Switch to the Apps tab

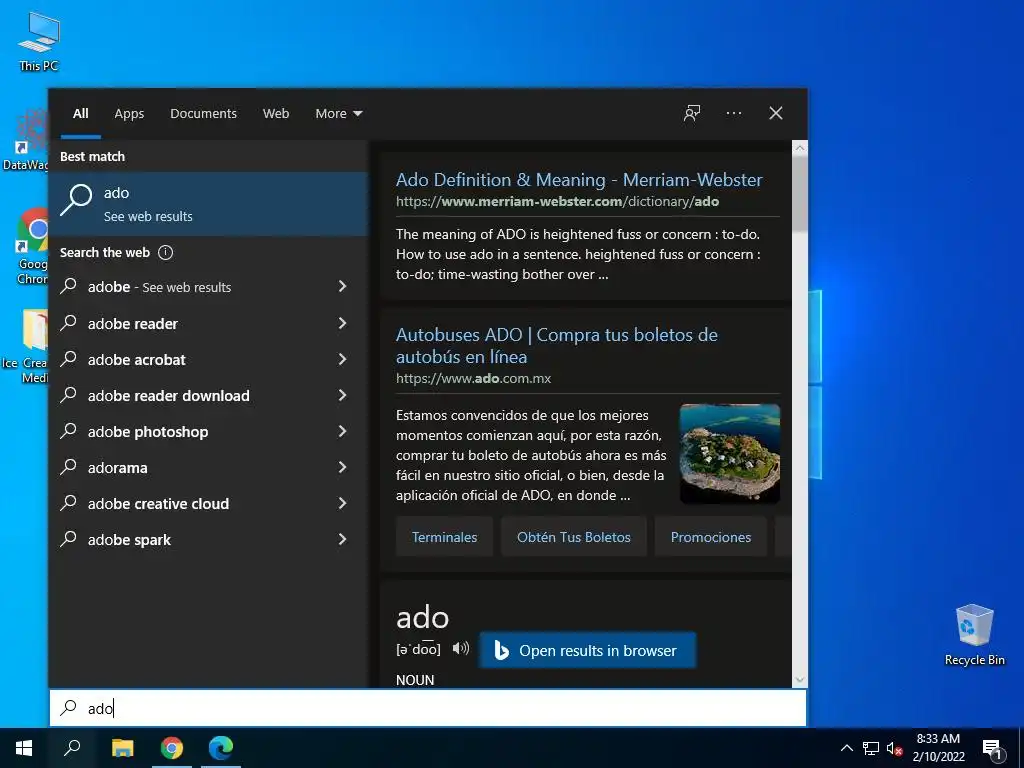point(129,114)
